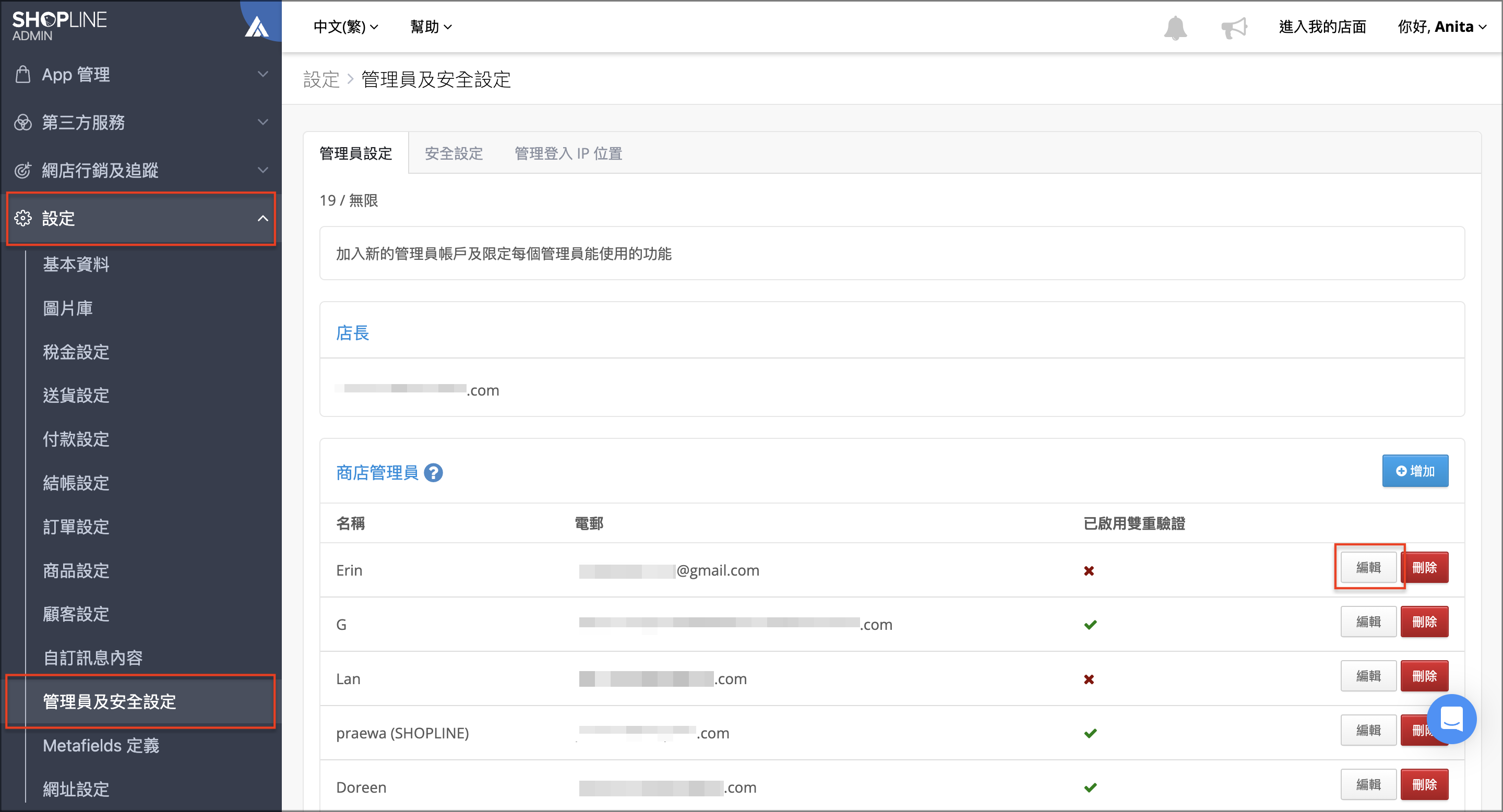1503x812 pixels.
Task: Go to 進入我的店面 storefront link
Action: point(1322,27)
